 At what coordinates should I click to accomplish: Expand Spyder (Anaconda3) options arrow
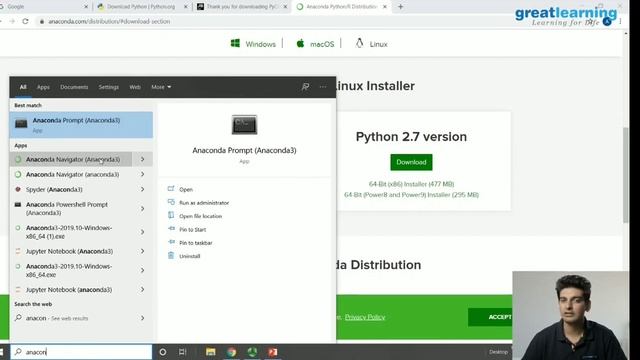[x=142, y=189]
